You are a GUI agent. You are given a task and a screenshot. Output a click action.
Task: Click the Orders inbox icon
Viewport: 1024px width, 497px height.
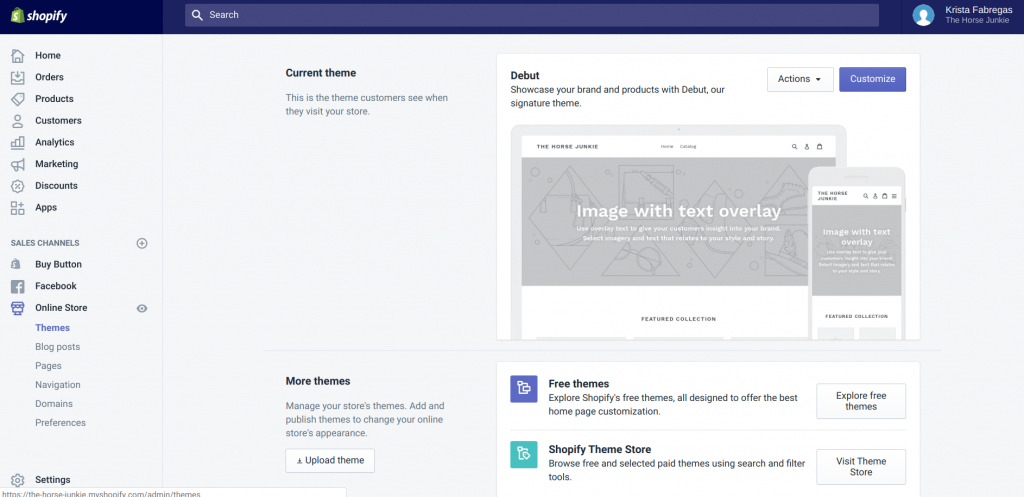tap(18, 77)
